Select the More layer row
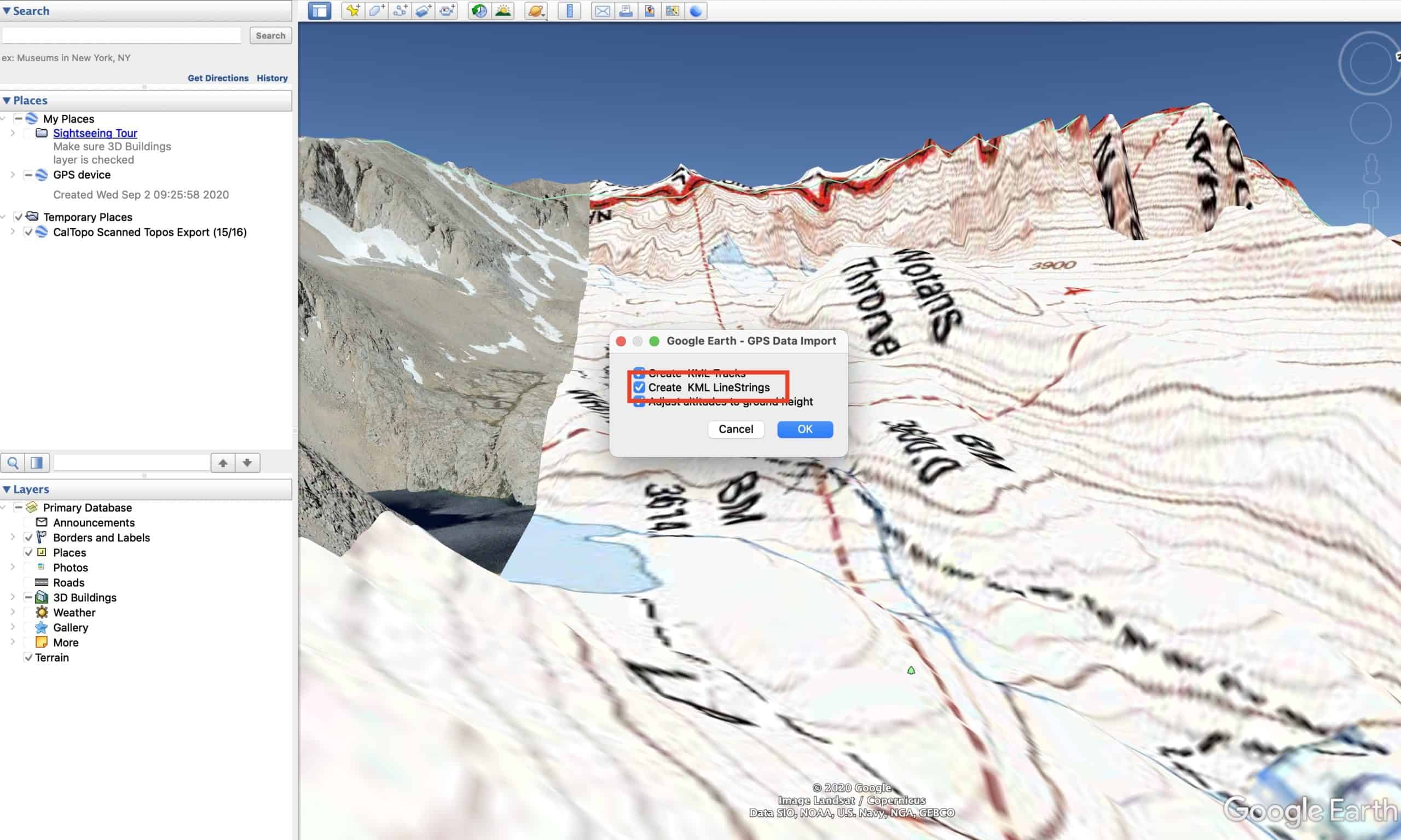 (66, 642)
